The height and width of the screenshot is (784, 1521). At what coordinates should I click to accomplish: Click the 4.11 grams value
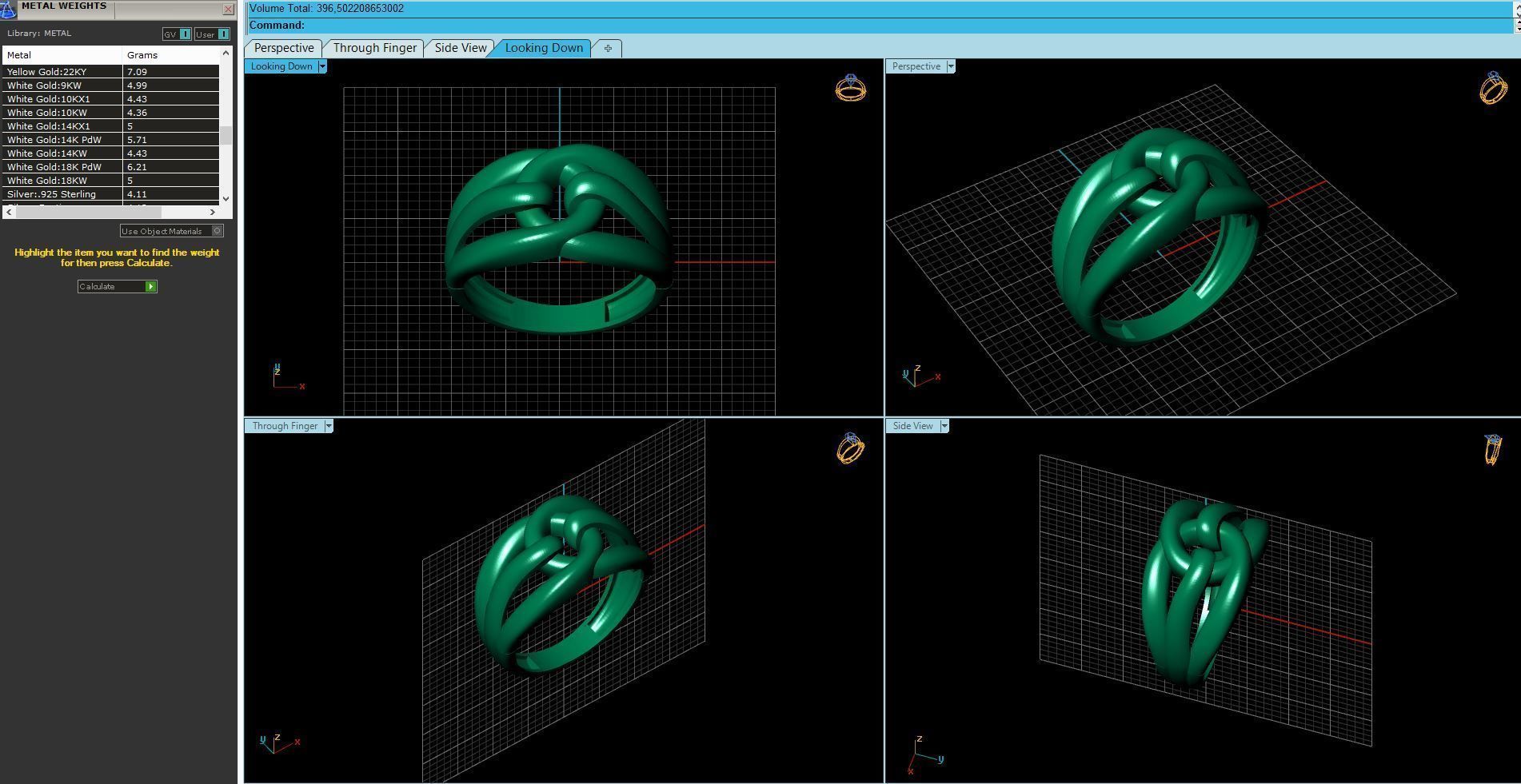137,194
